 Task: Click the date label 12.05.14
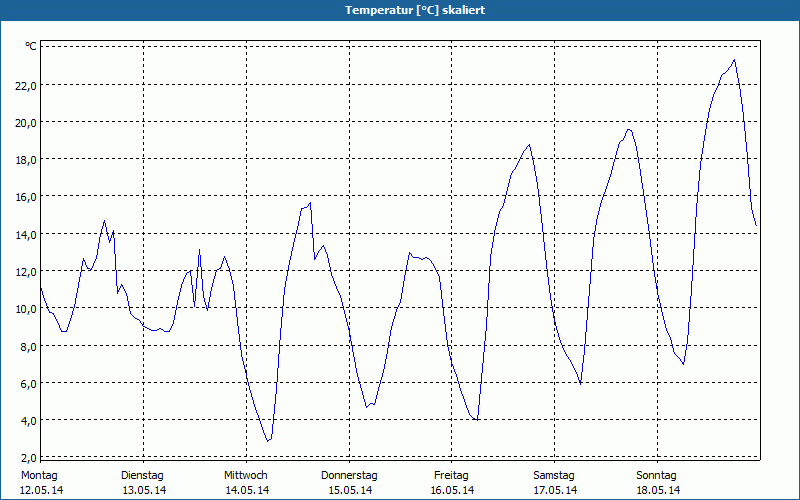pos(40,490)
